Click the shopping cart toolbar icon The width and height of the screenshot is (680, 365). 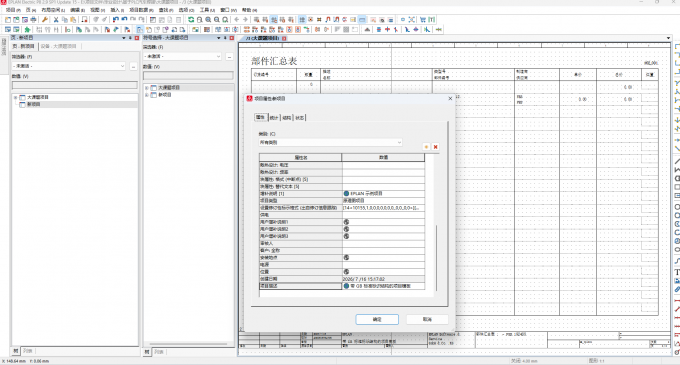[x=423, y=20]
